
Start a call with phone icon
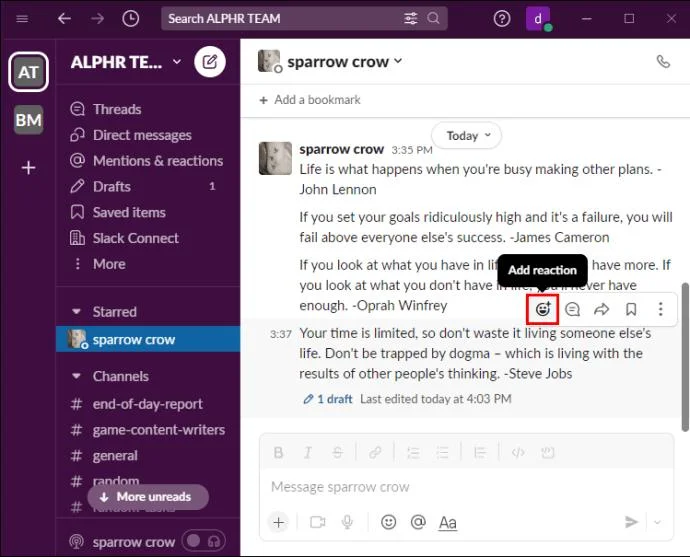coord(663,62)
